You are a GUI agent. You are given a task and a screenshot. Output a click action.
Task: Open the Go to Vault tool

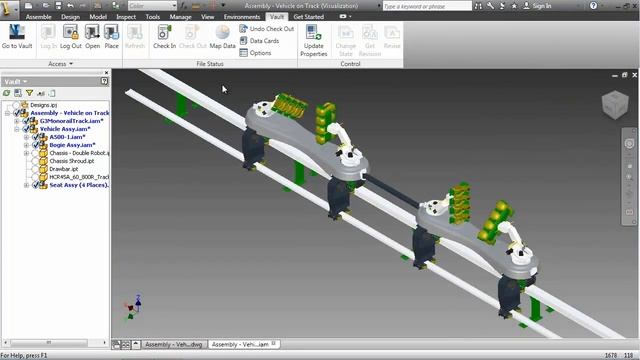[x=17, y=37]
